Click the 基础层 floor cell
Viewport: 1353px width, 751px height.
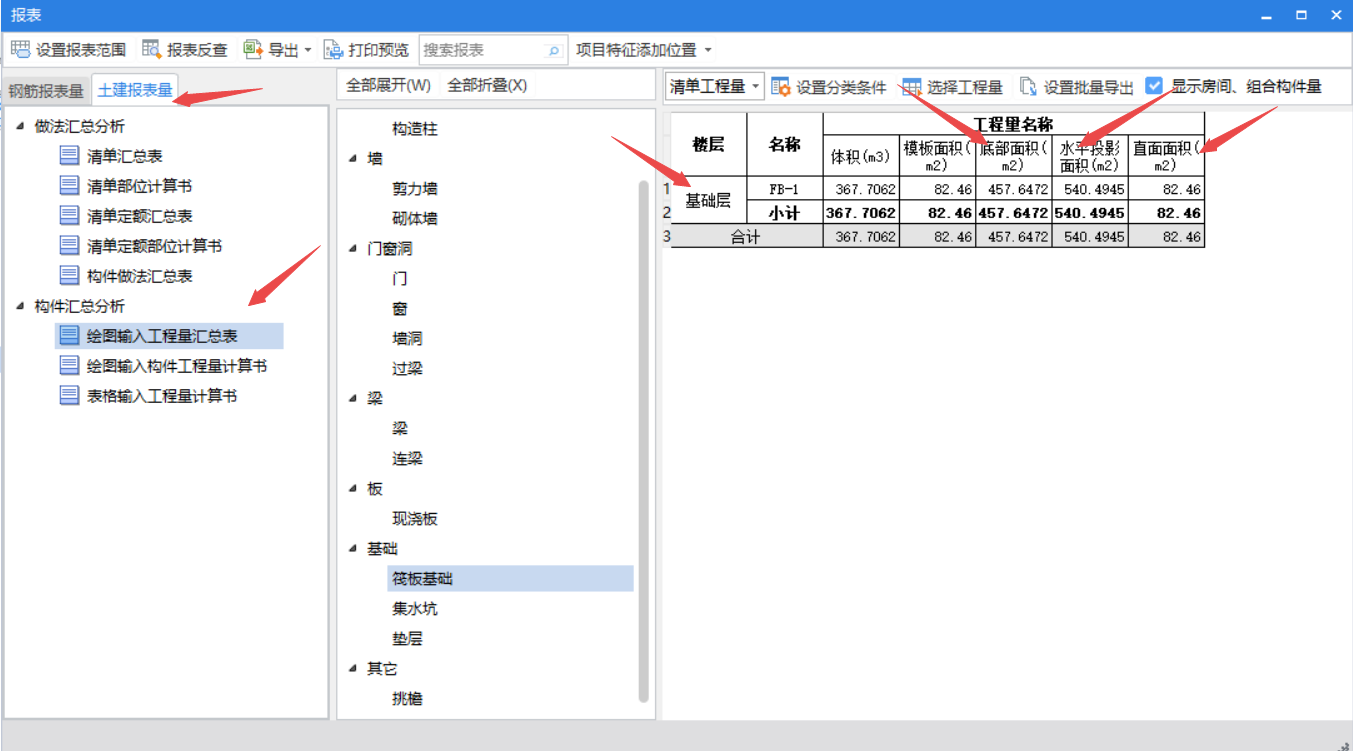(x=708, y=201)
